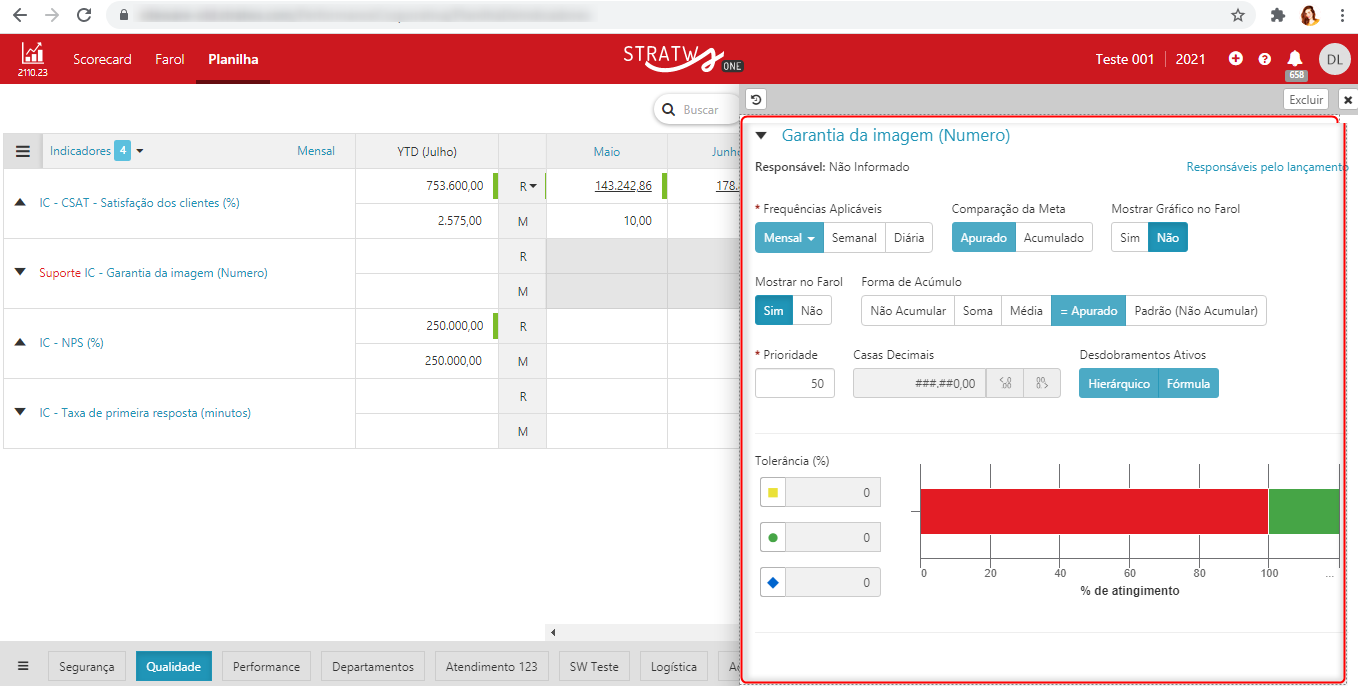Open the help question mark icon

[x=1265, y=59]
